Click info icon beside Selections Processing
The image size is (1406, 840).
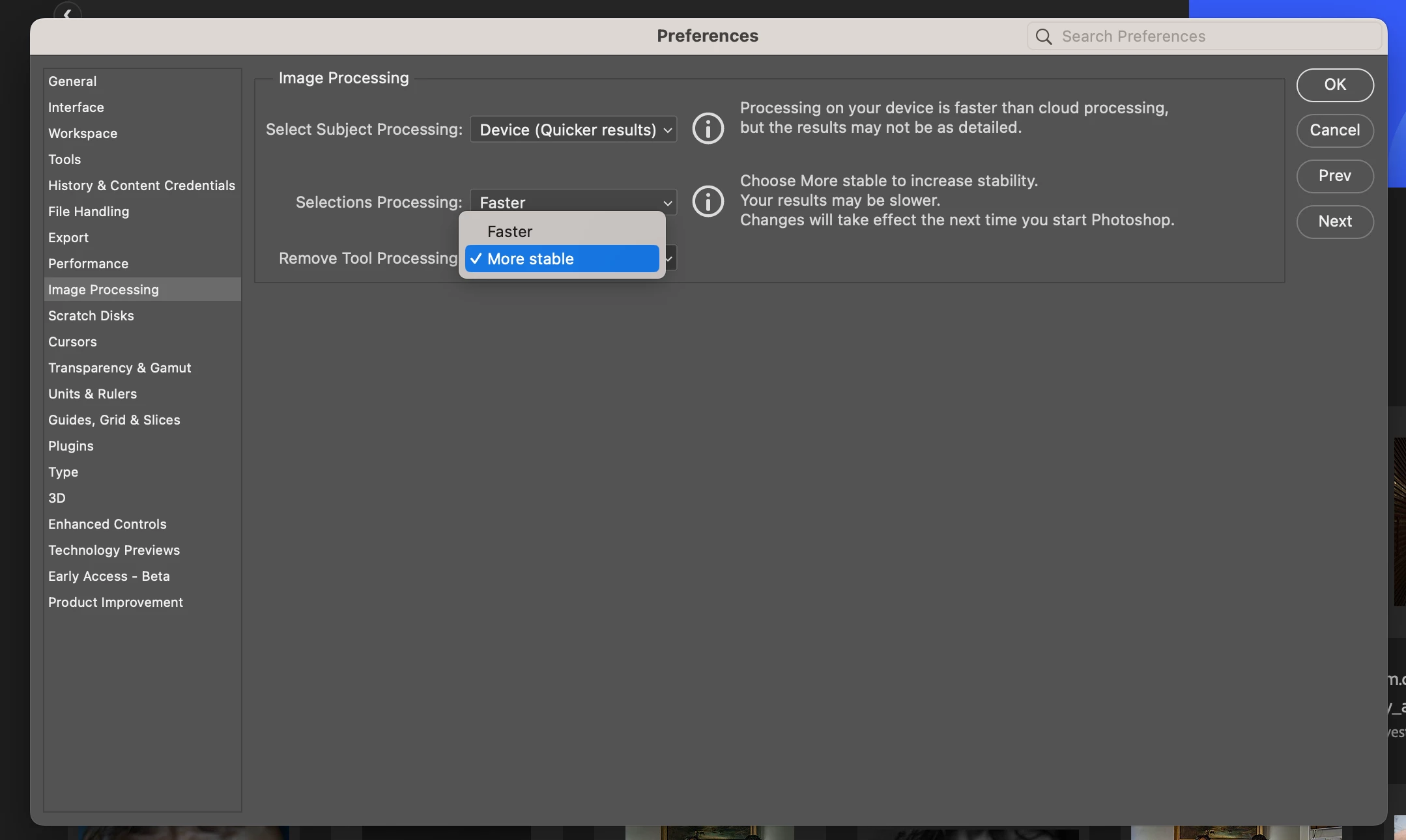(x=708, y=201)
